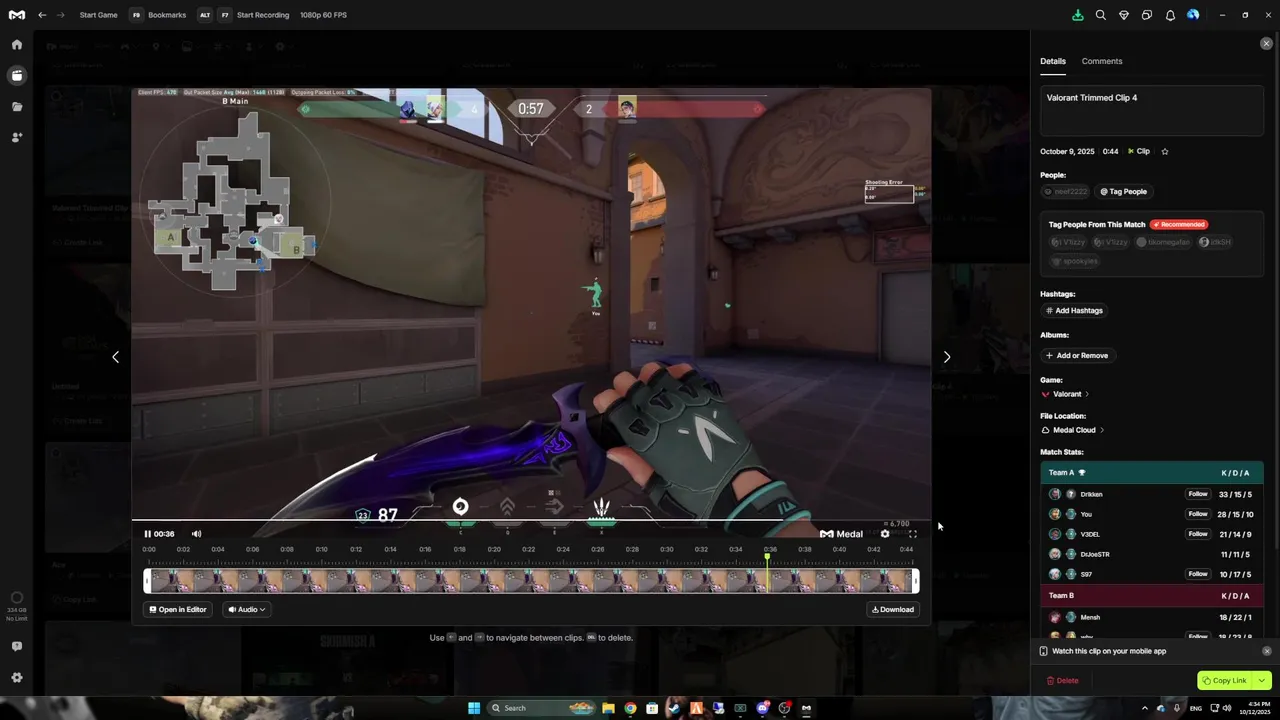Click the green download icon in top bar

(x=1077, y=15)
